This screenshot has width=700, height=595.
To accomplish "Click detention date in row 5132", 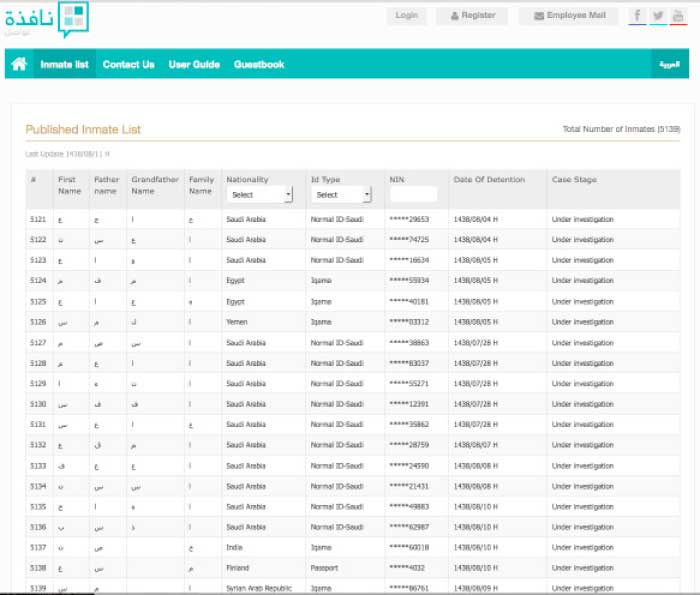I will (x=475, y=445).
